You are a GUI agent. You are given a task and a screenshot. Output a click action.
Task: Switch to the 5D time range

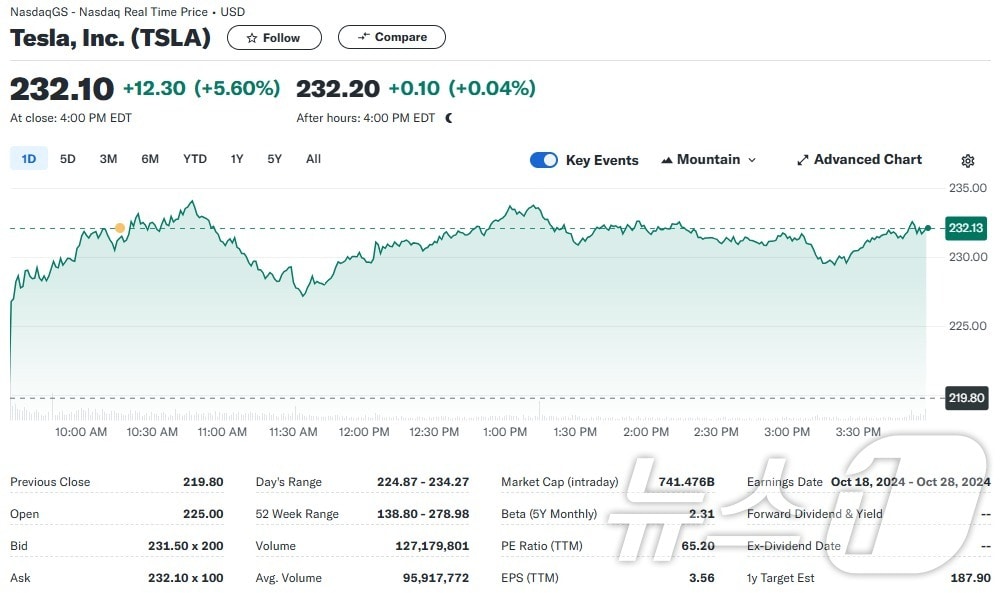coord(68,159)
